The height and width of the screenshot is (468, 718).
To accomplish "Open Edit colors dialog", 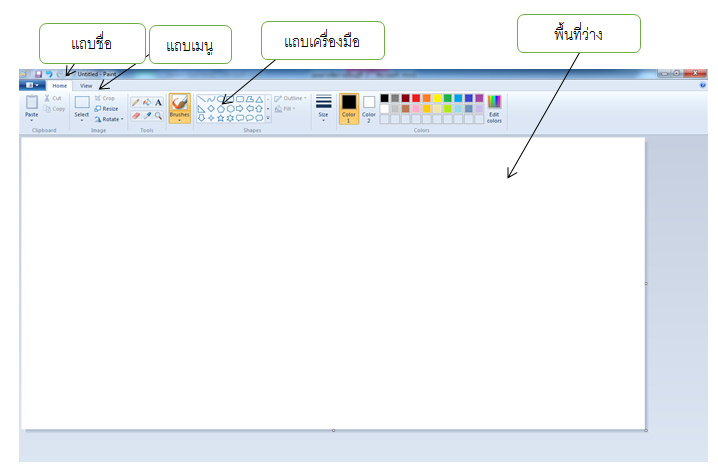I will coord(494,108).
